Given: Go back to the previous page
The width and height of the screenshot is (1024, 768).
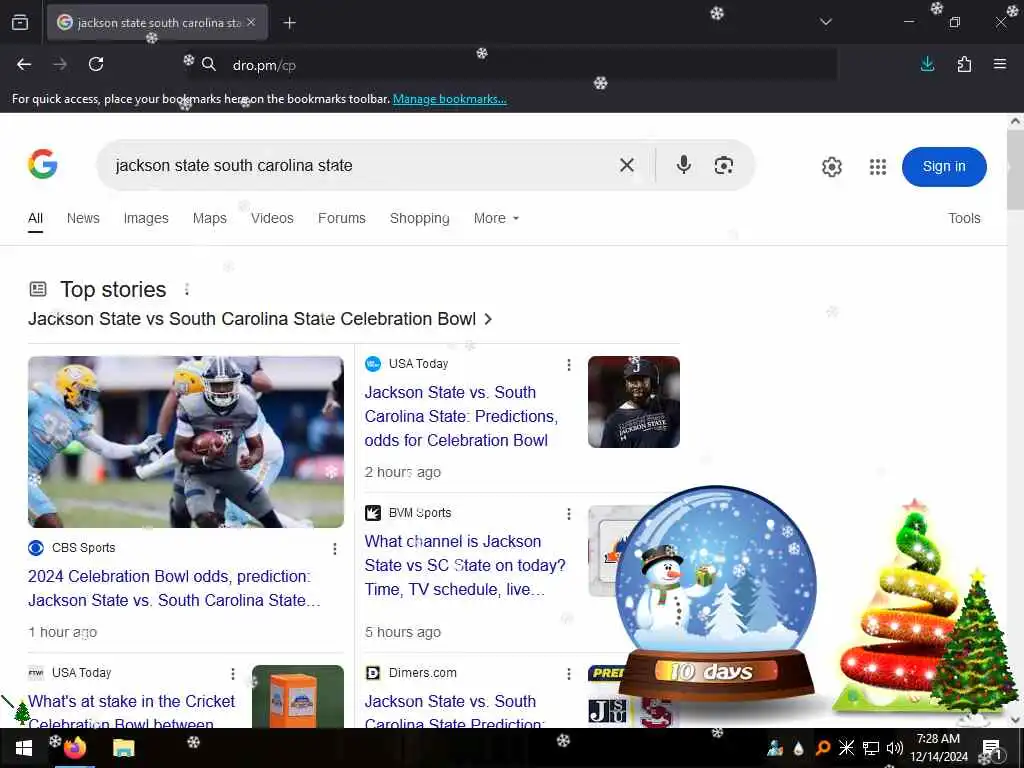Looking at the screenshot, I should 24,64.
